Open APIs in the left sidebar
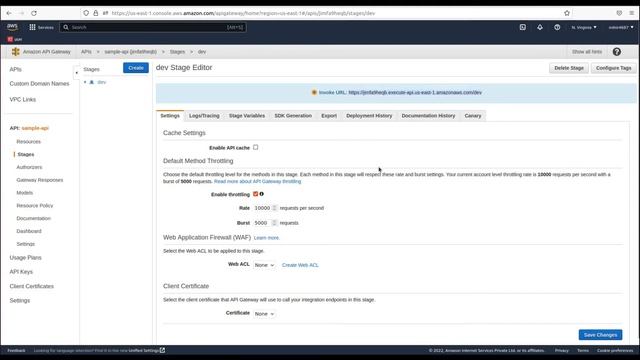The image size is (640, 360). point(16,69)
